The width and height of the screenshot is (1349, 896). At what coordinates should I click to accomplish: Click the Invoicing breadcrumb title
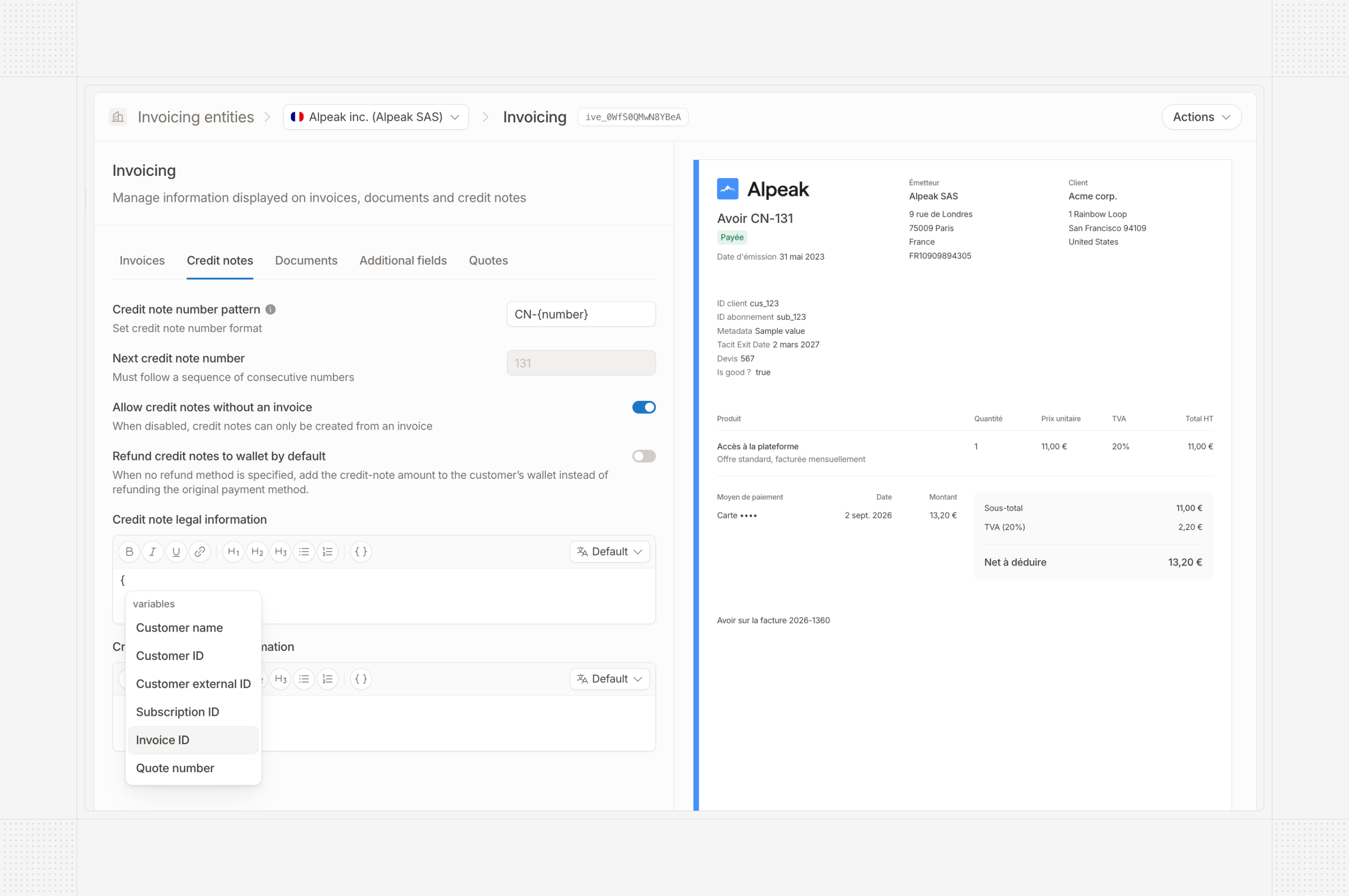click(535, 117)
